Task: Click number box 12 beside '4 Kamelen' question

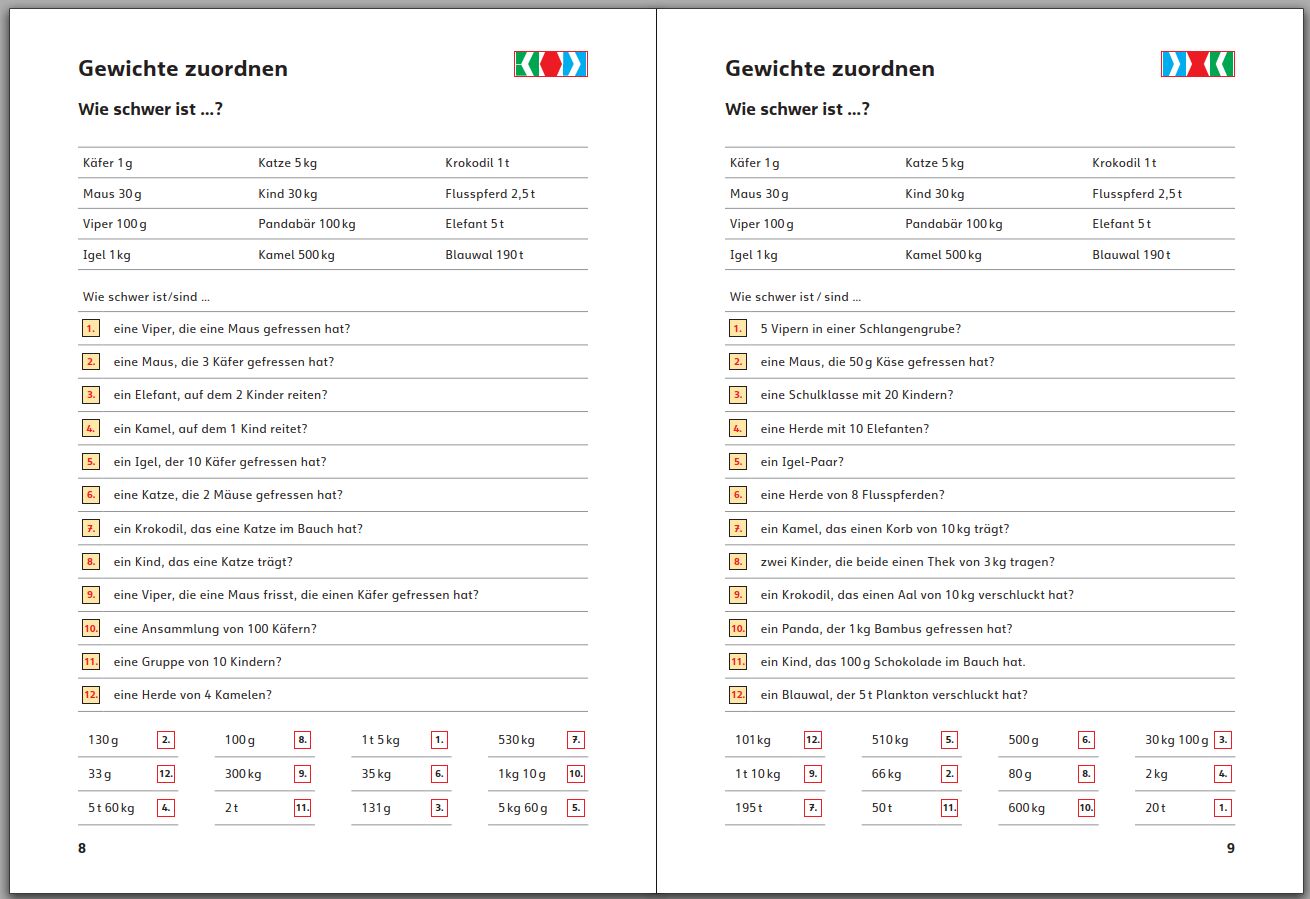Action: 90,694
